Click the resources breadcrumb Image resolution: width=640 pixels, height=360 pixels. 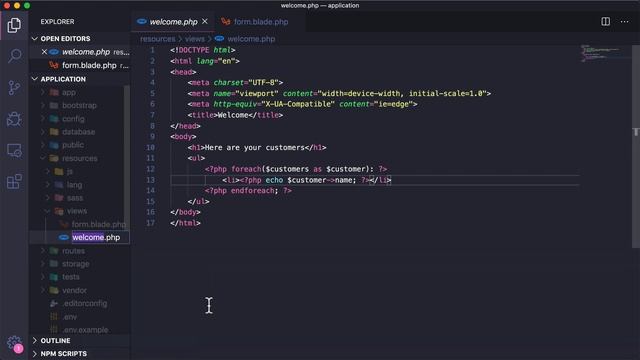click(158, 39)
